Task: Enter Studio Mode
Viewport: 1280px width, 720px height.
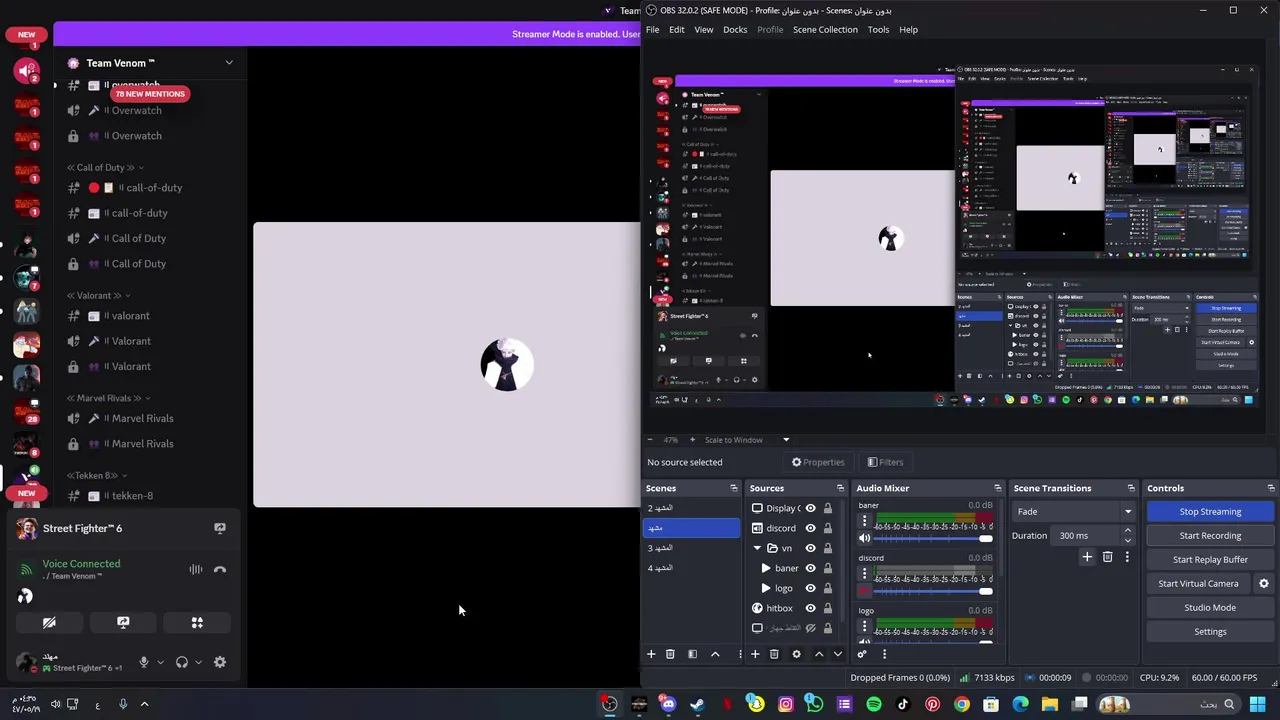Action: 1210,607
